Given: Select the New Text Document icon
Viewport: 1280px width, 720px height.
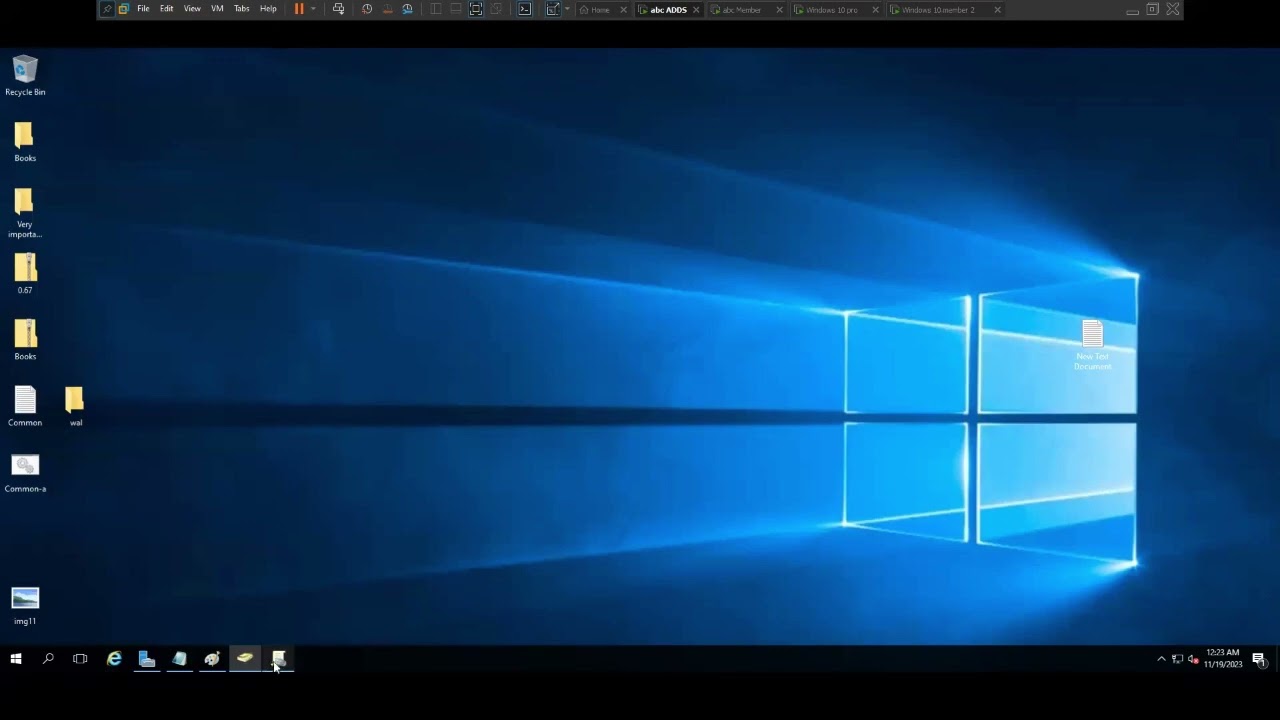Looking at the screenshot, I should [x=1092, y=345].
